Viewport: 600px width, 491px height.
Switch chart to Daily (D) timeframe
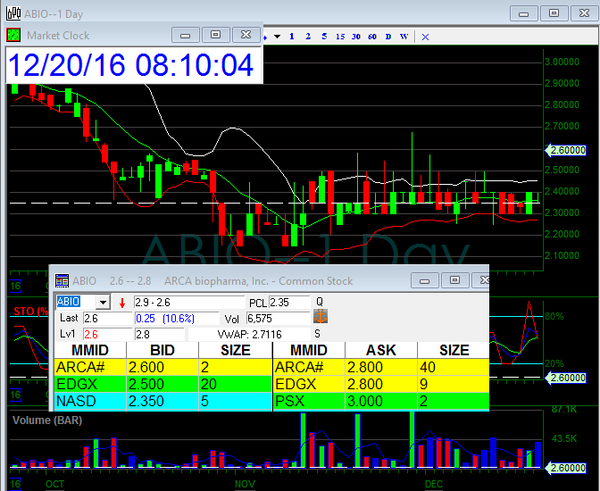pos(388,37)
